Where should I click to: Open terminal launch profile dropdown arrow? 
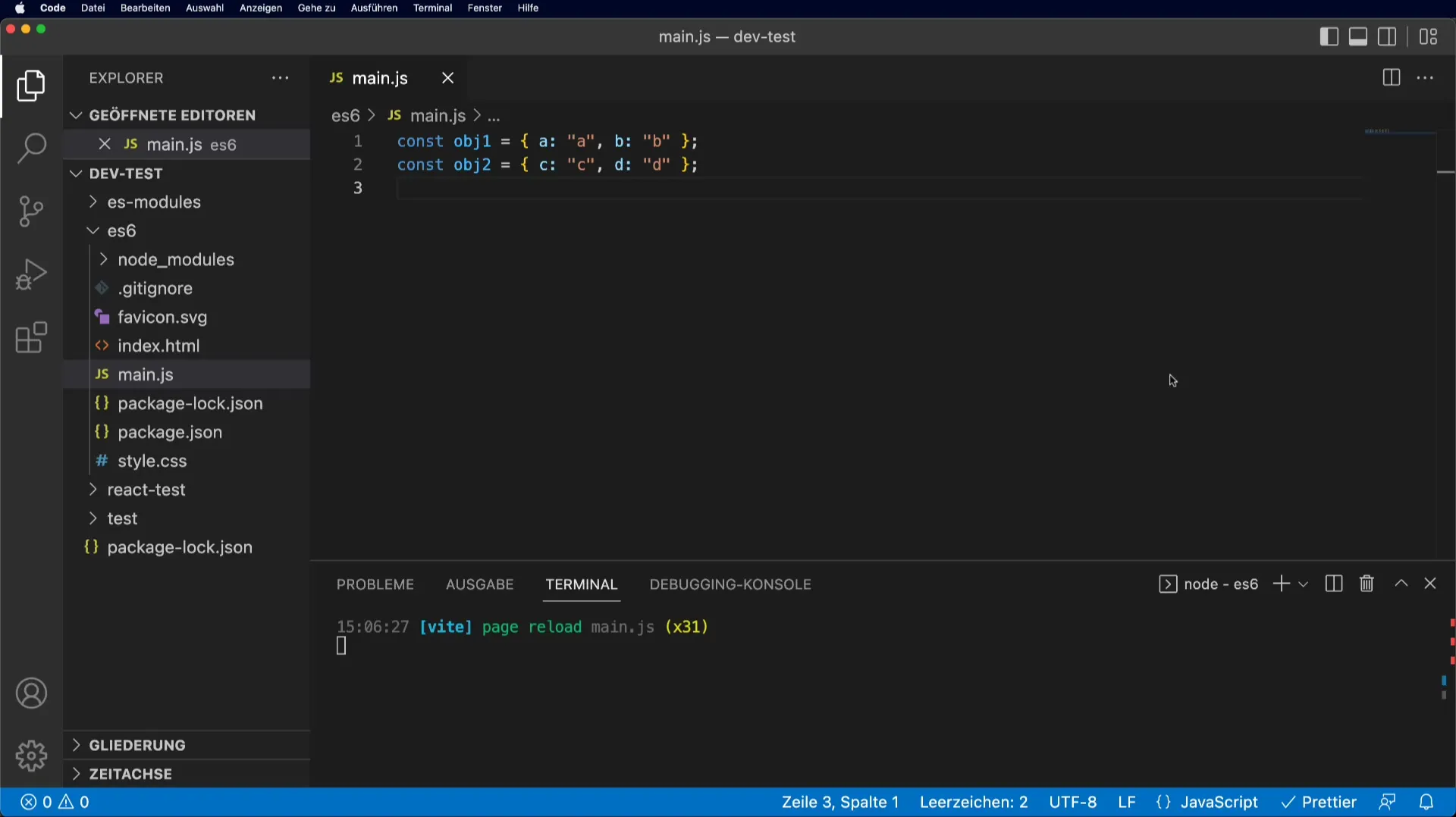1303,584
